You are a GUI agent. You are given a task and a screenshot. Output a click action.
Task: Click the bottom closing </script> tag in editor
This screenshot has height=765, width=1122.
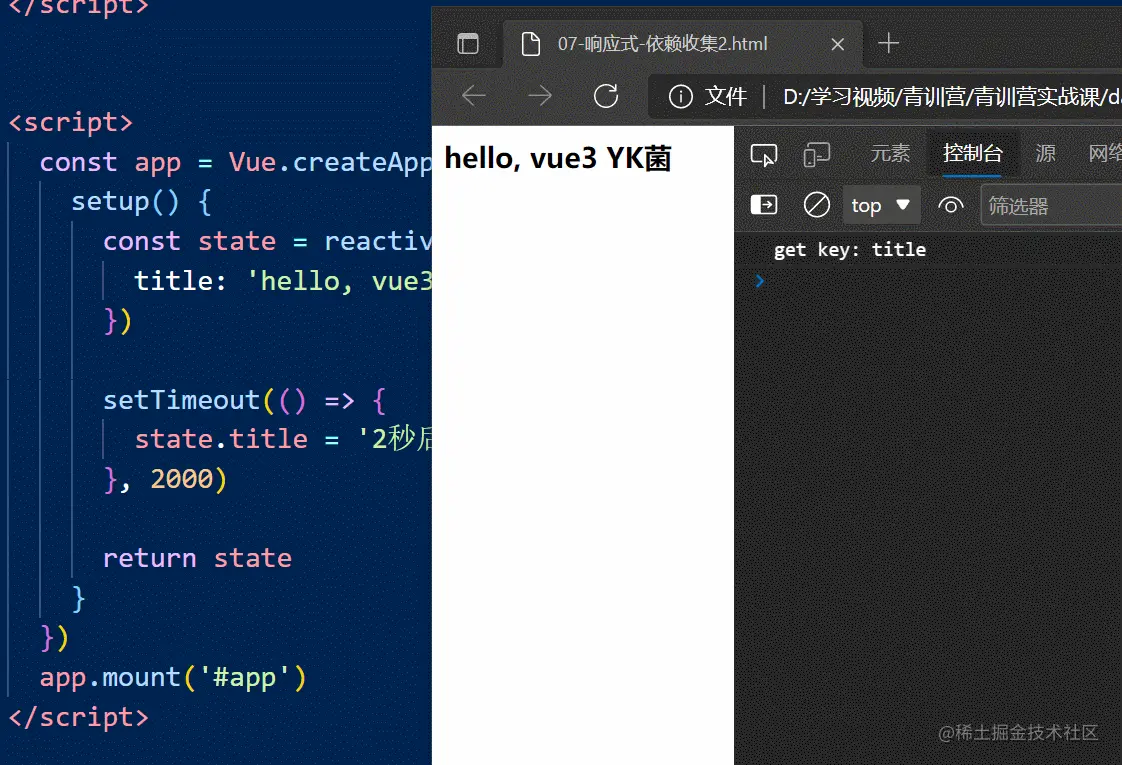point(79,717)
